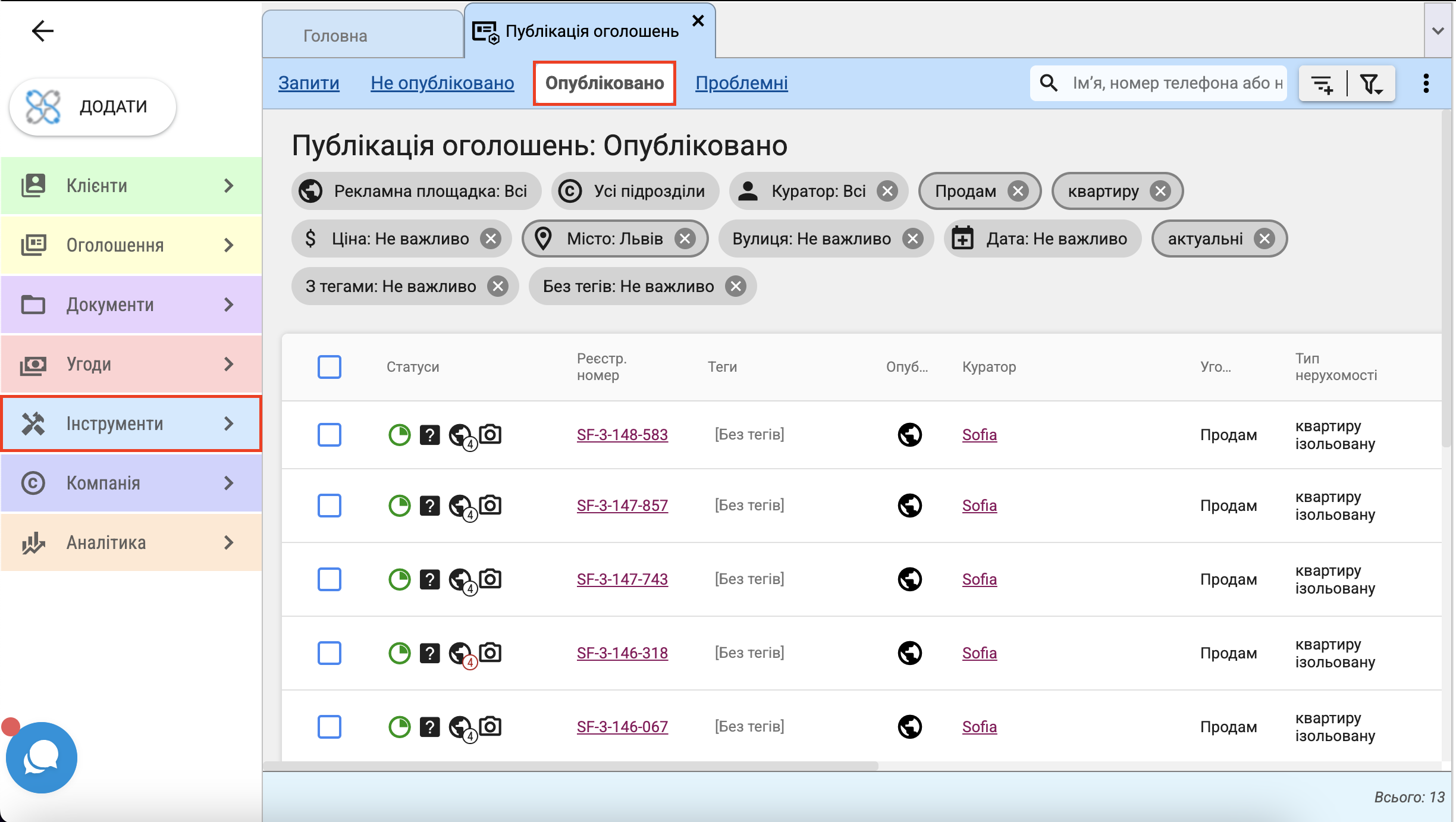Open the Запити tab
The image size is (1456, 822).
[x=309, y=83]
